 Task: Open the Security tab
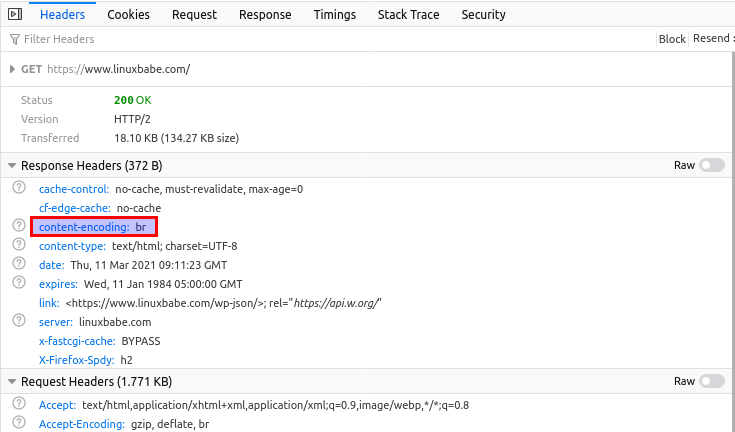[x=483, y=15]
